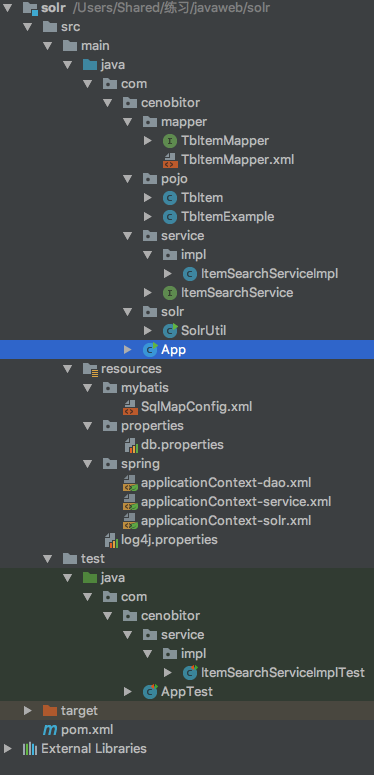The width and height of the screenshot is (374, 775).
Task: Select the service package under main
Action: click(x=182, y=235)
